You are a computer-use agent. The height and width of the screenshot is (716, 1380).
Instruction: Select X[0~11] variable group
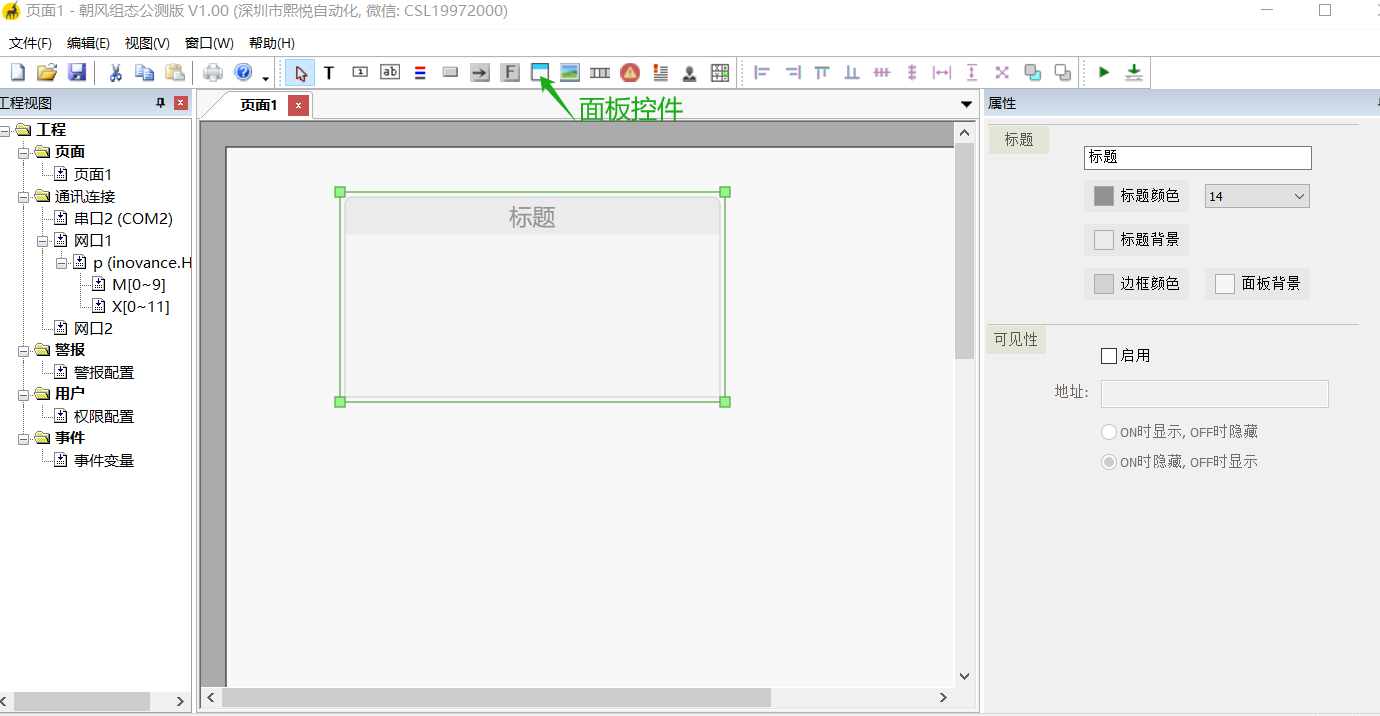pos(141,306)
